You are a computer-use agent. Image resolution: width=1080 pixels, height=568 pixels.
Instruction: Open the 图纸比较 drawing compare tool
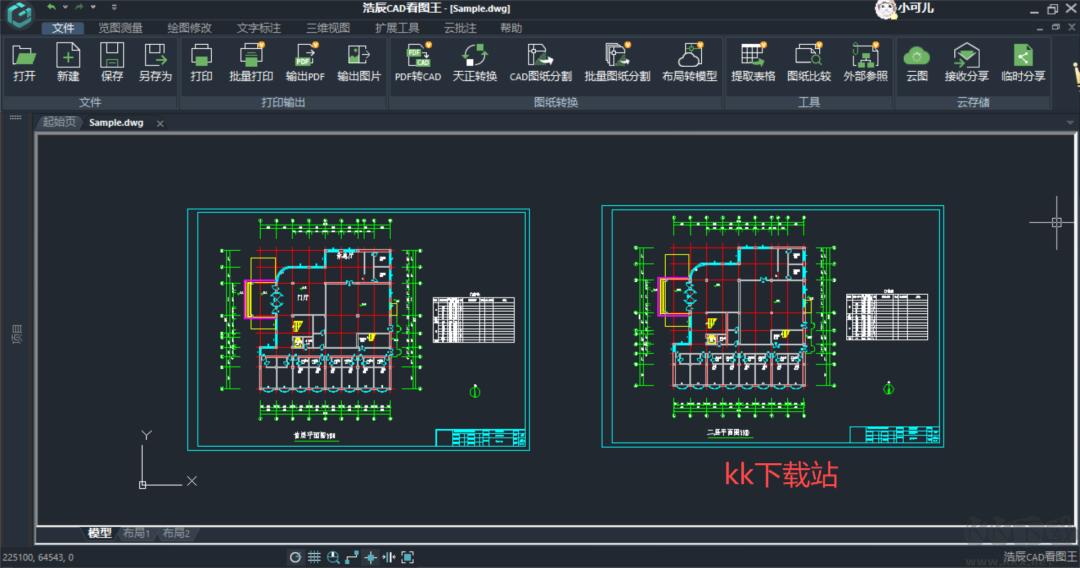(809, 62)
